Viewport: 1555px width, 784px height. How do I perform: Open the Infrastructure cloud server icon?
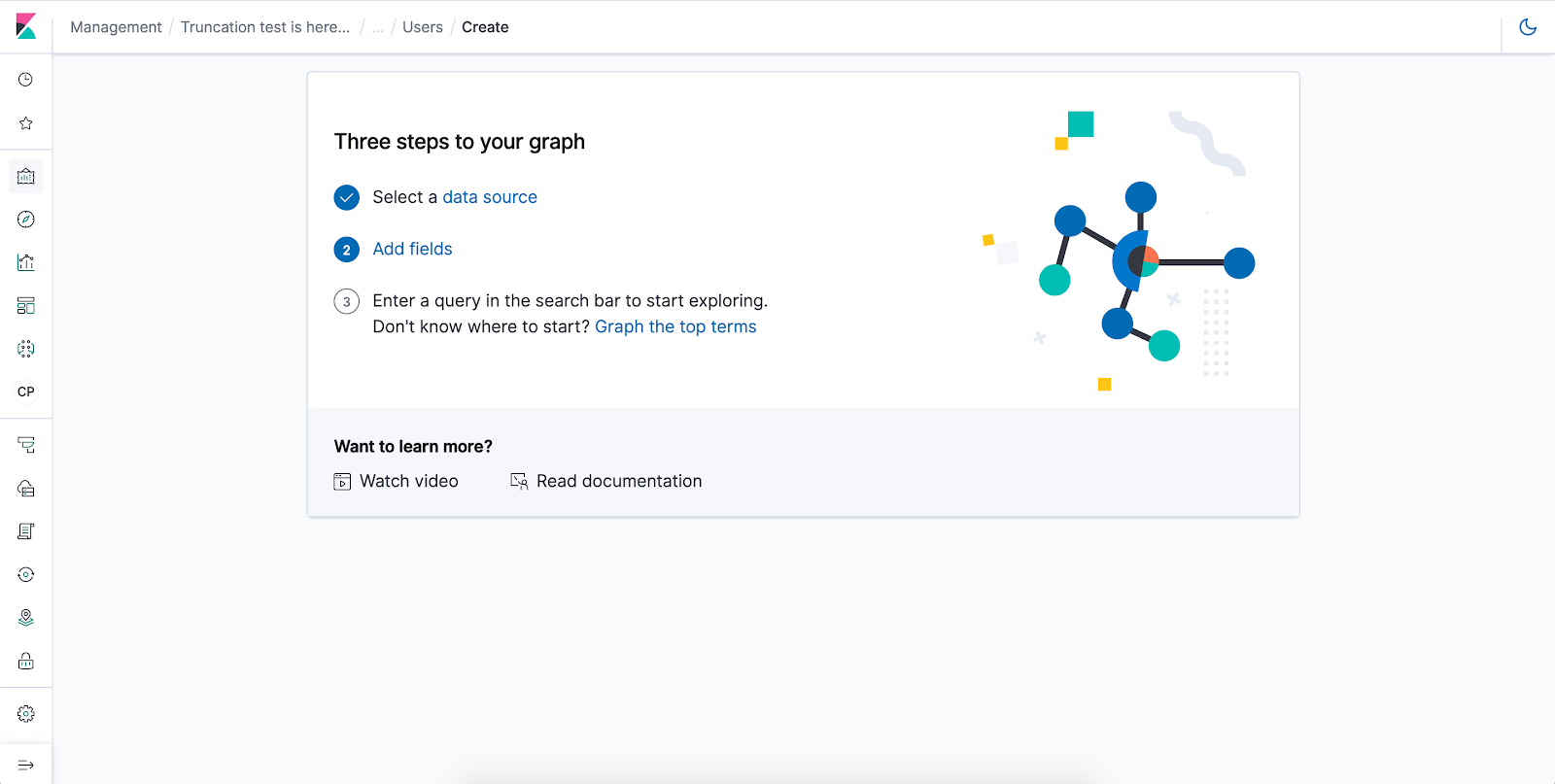click(26, 489)
